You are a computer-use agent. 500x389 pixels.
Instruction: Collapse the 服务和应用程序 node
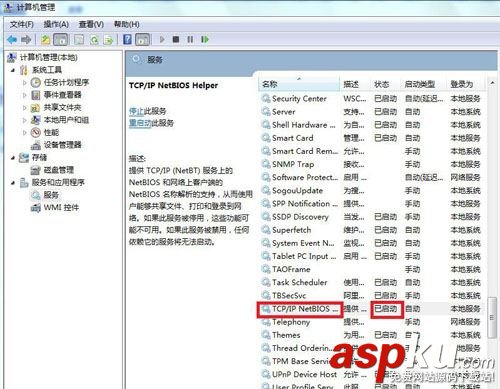[x=13, y=182]
